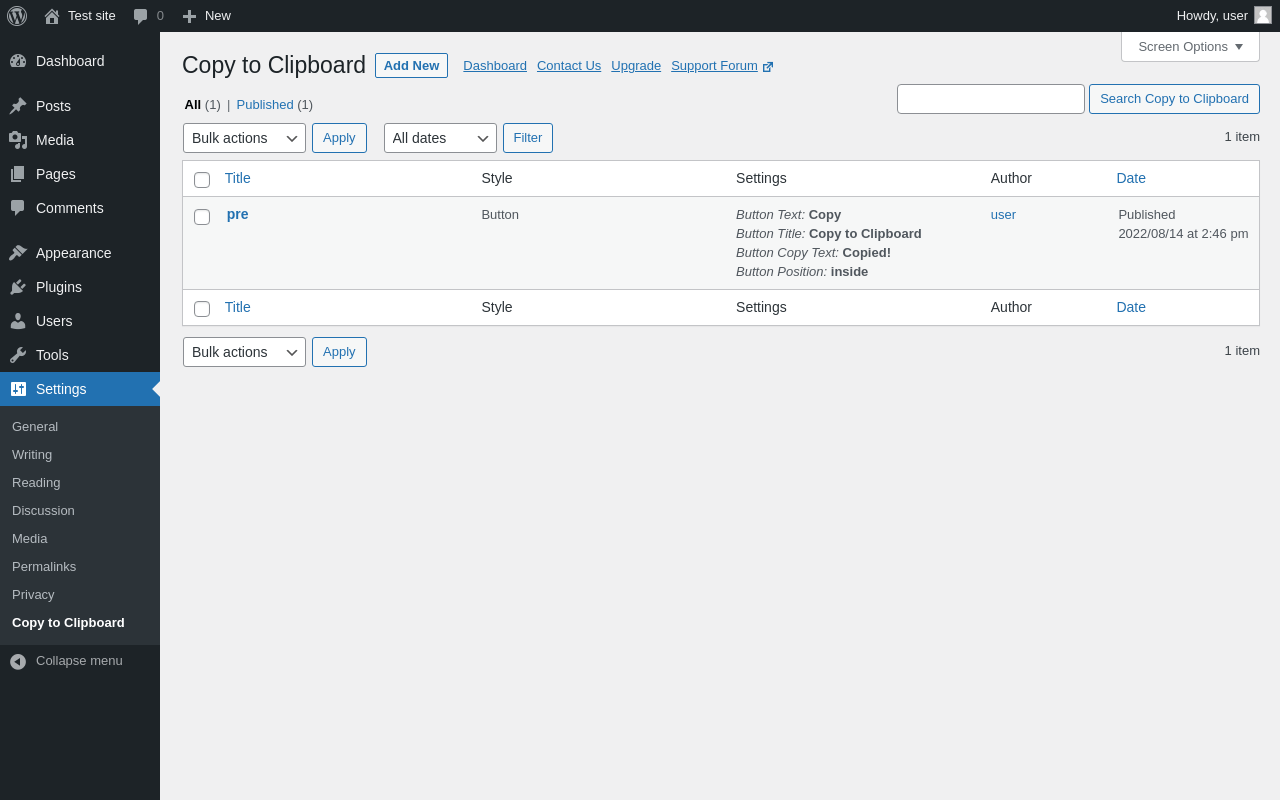Image resolution: width=1280 pixels, height=800 pixels.
Task: Open author user link in table
Action: (x=1003, y=215)
